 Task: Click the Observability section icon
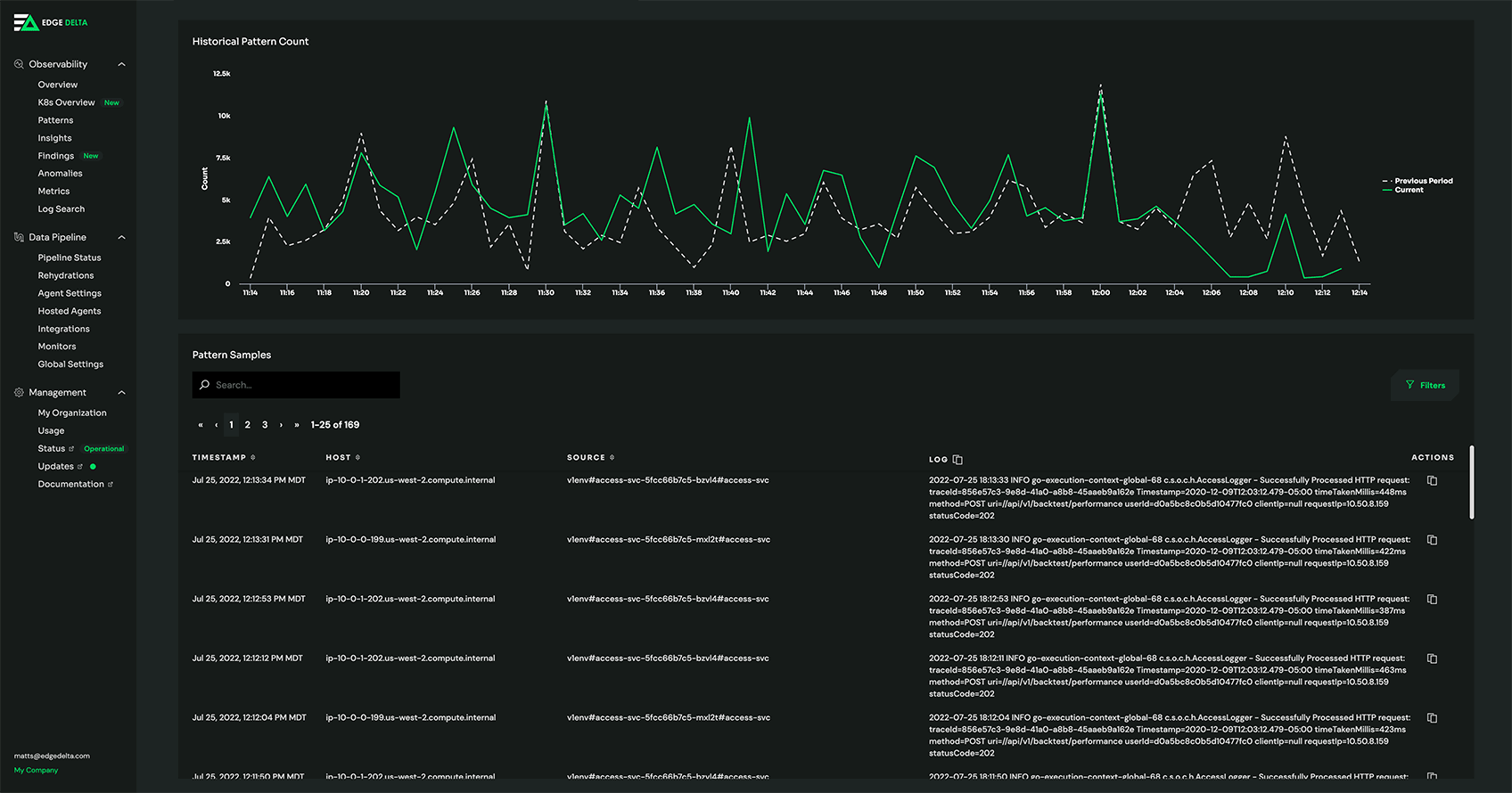click(x=19, y=64)
